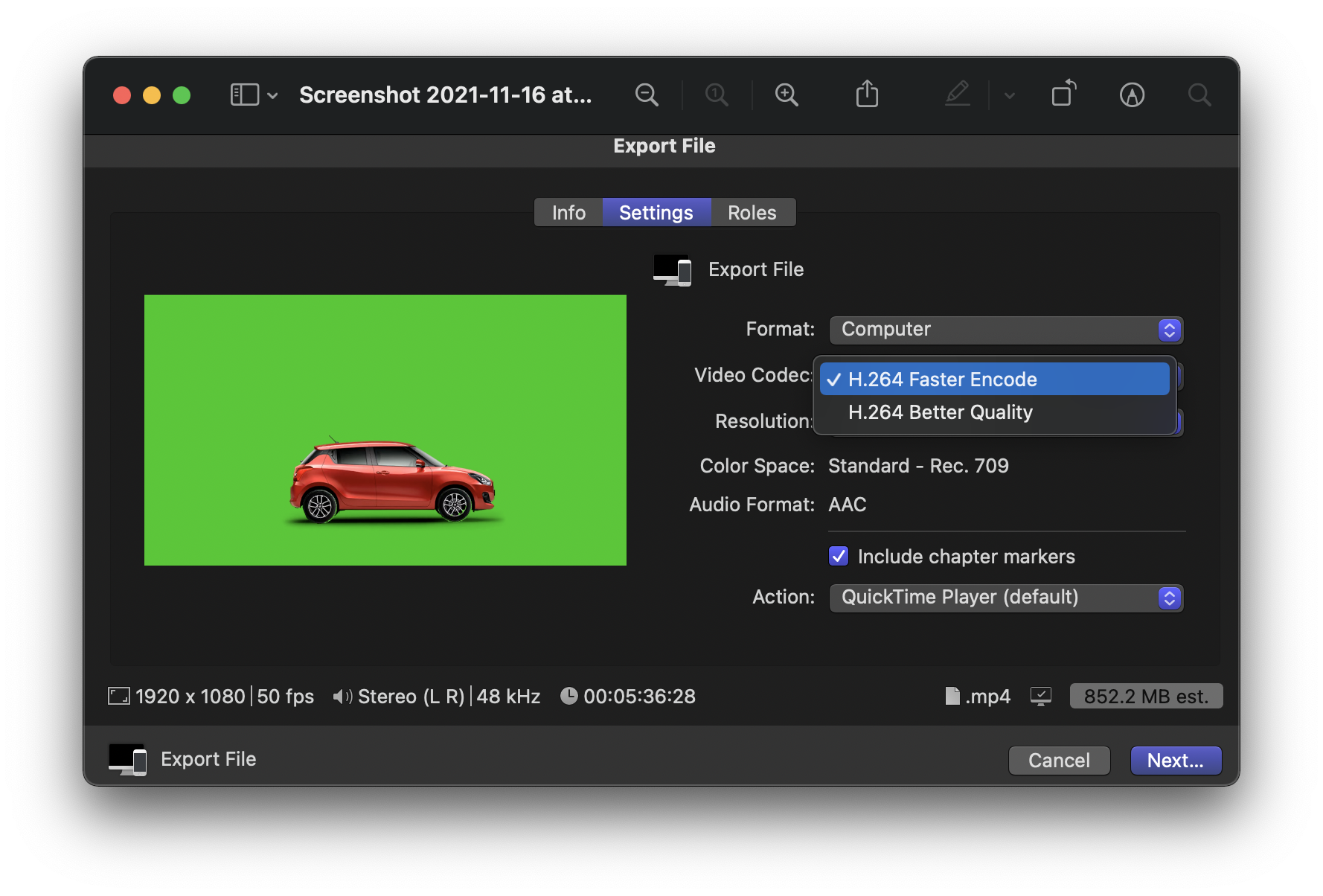The width and height of the screenshot is (1323, 896).
Task: Select the Markup pen highlight icon
Action: (957, 95)
